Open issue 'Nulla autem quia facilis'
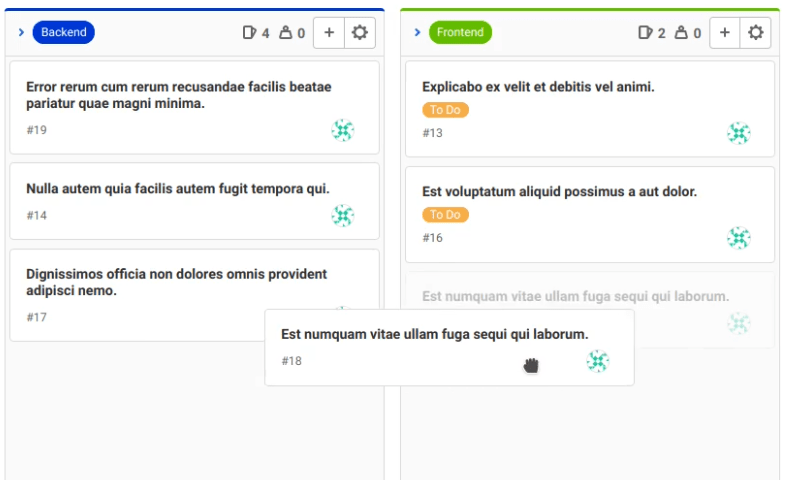 (x=177, y=189)
